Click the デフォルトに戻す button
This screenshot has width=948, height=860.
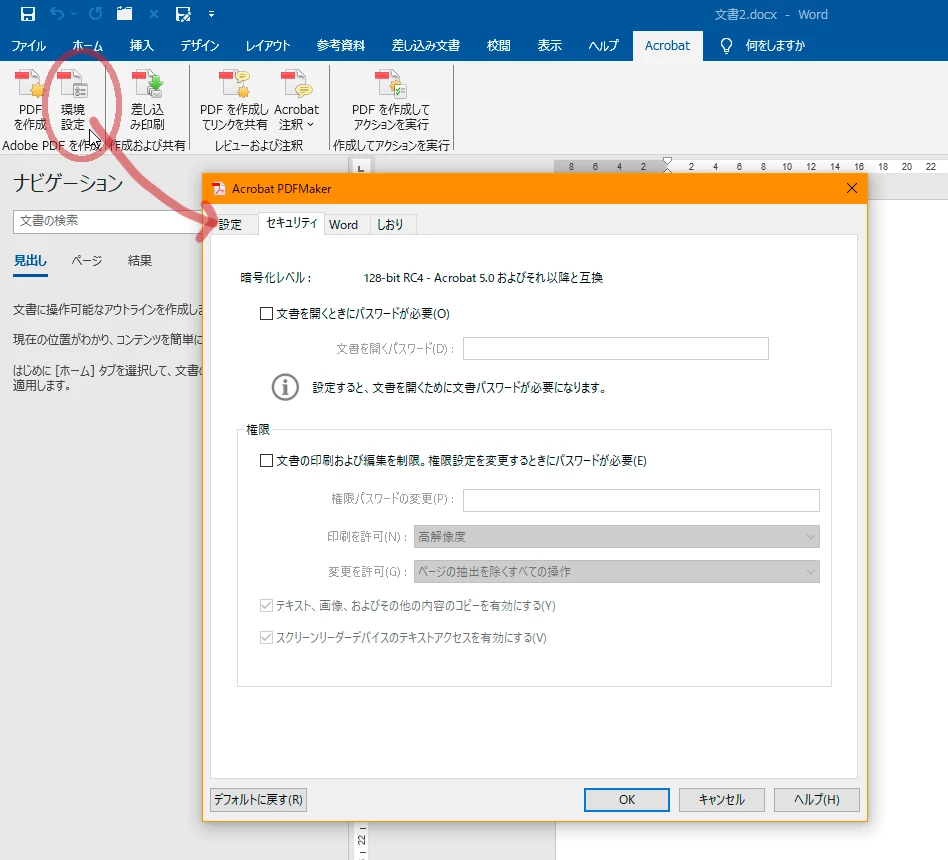tap(258, 800)
